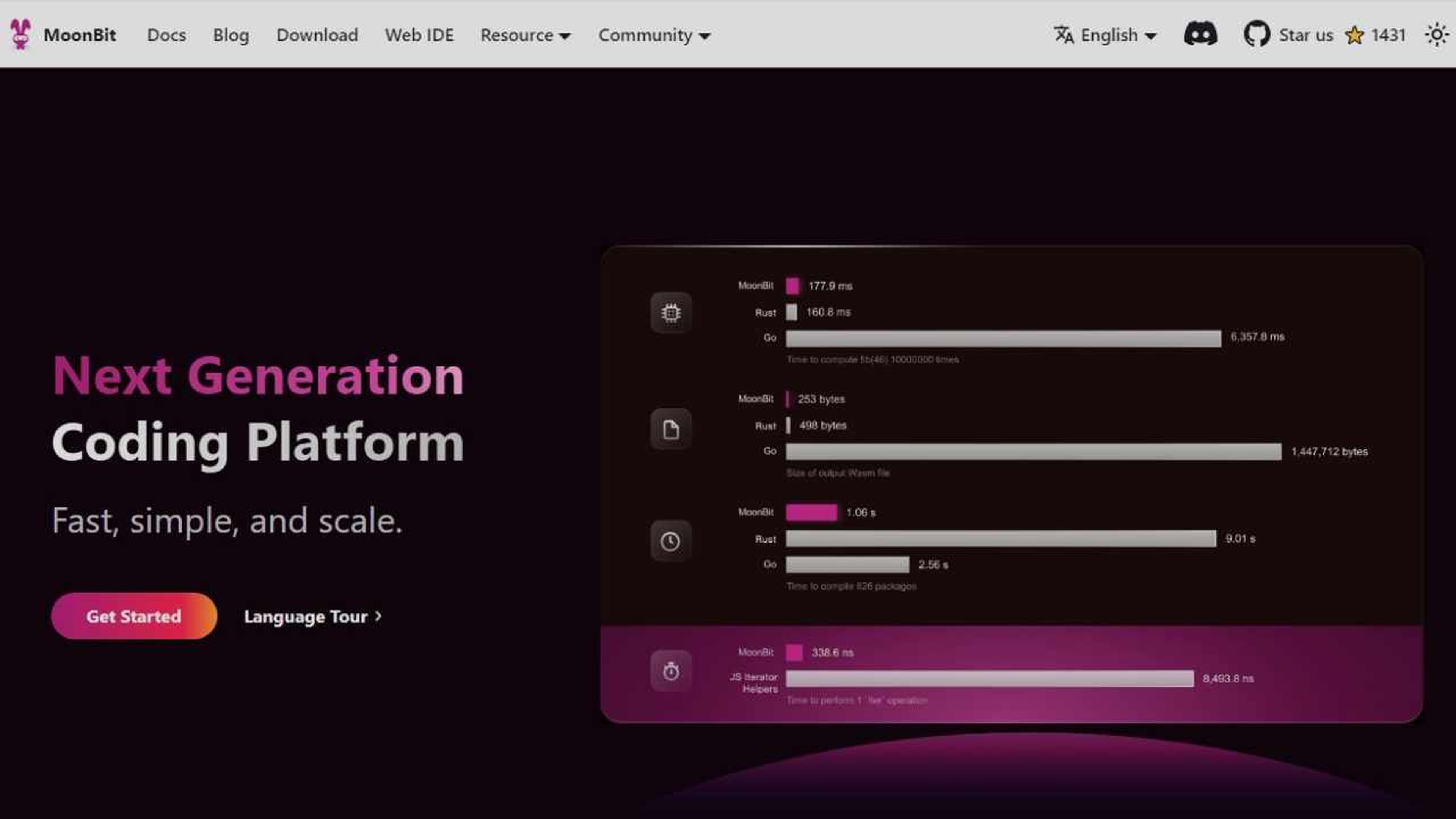Click the 1431 star count

point(1388,35)
